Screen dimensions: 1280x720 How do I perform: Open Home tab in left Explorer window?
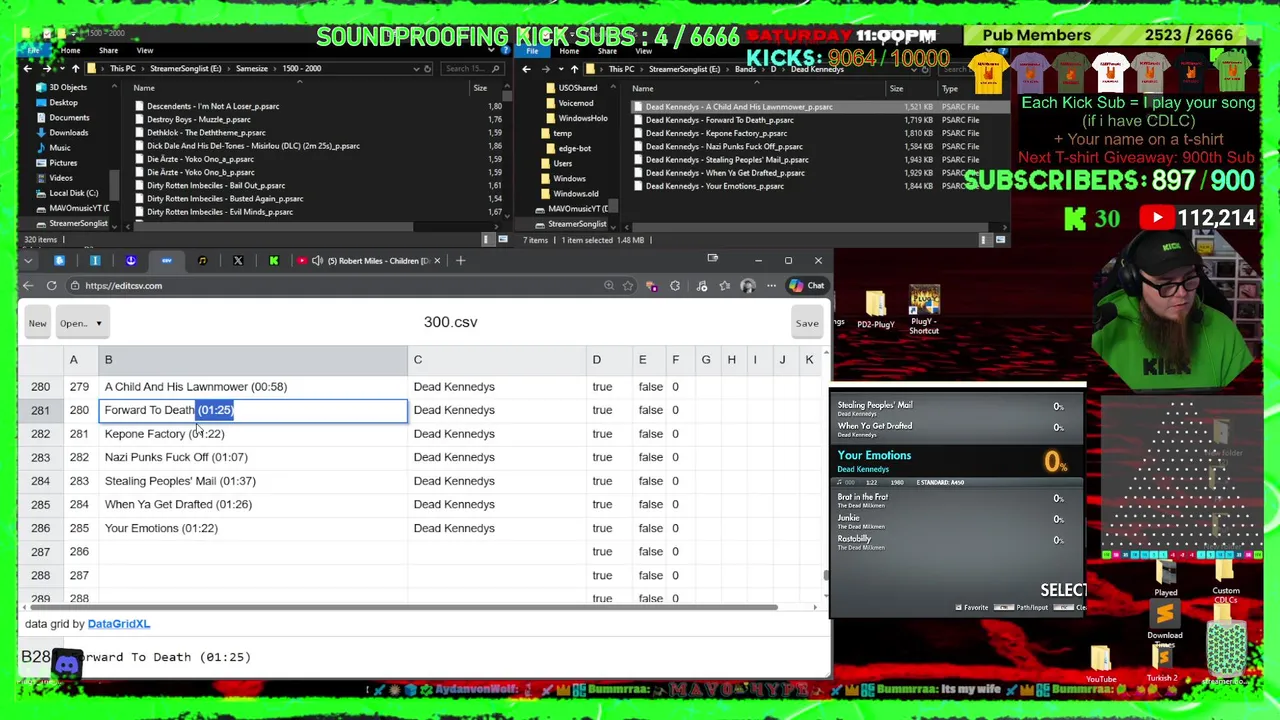[x=70, y=50]
